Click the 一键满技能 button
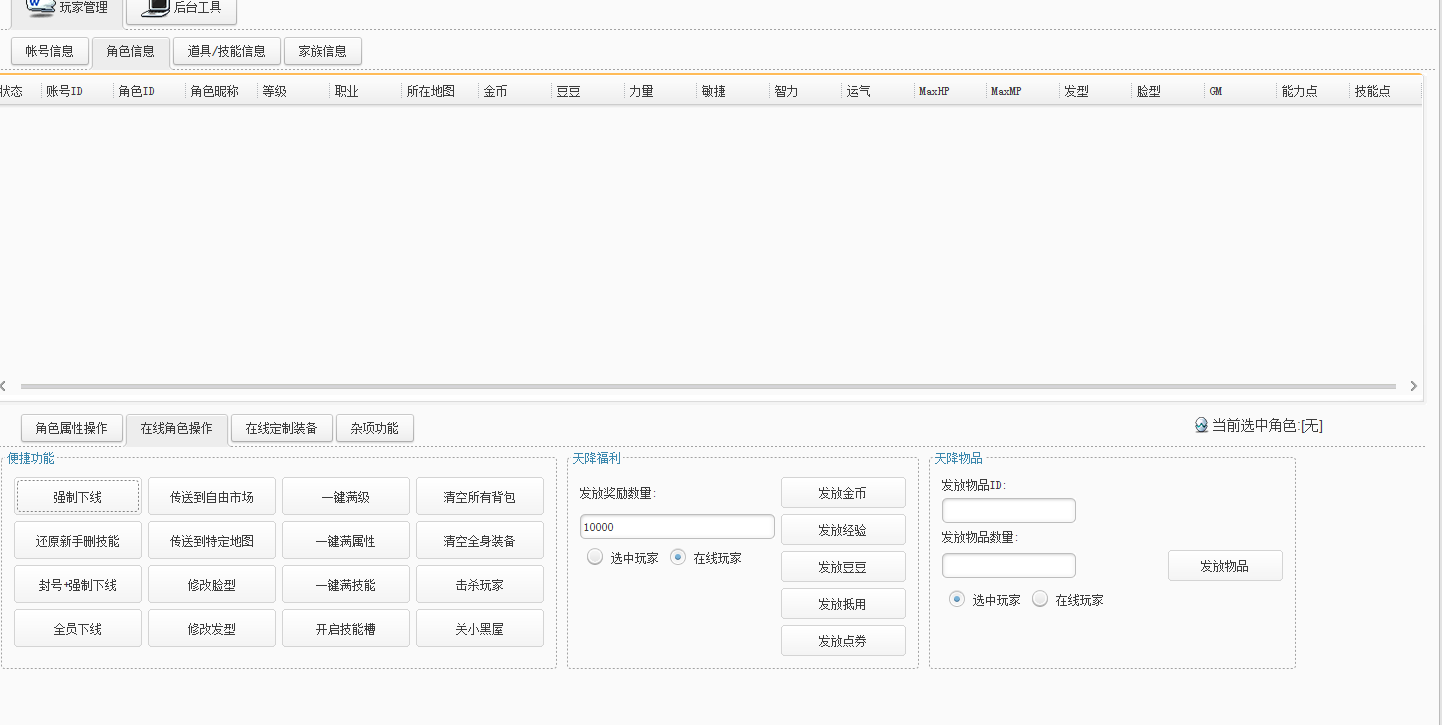 coord(346,585)
